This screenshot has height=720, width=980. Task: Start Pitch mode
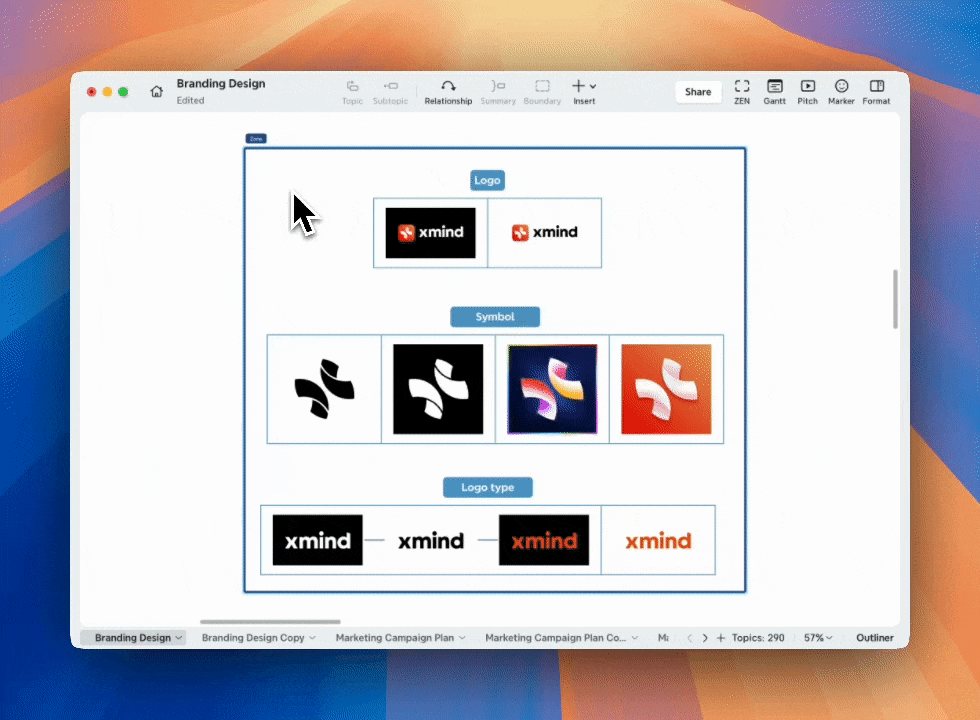[808, 92]
